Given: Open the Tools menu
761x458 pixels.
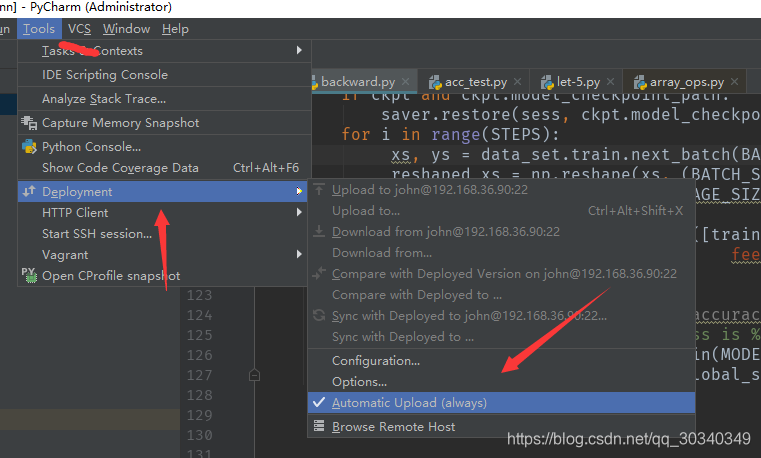Looking at the screenshot, I should tap(39, 29).
